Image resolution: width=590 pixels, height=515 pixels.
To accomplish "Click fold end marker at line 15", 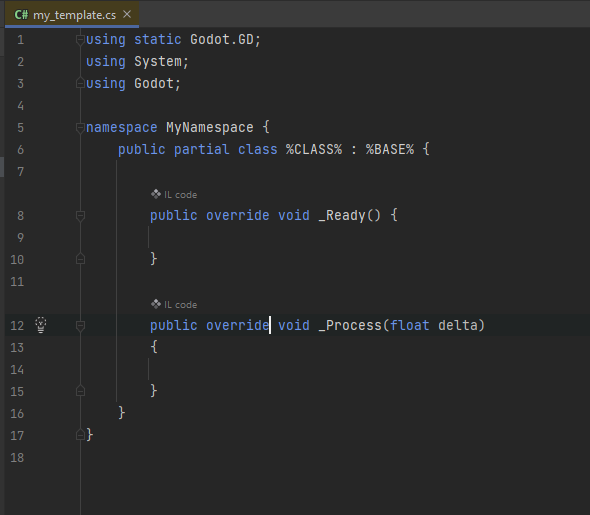I will [80, 391].
